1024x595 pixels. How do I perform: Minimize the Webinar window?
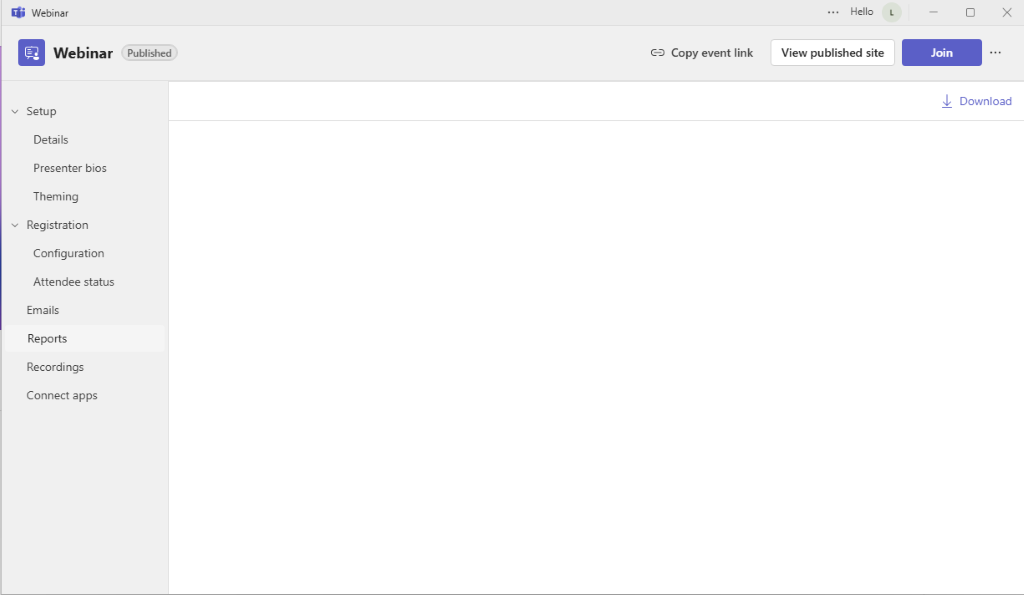(933, 12)
